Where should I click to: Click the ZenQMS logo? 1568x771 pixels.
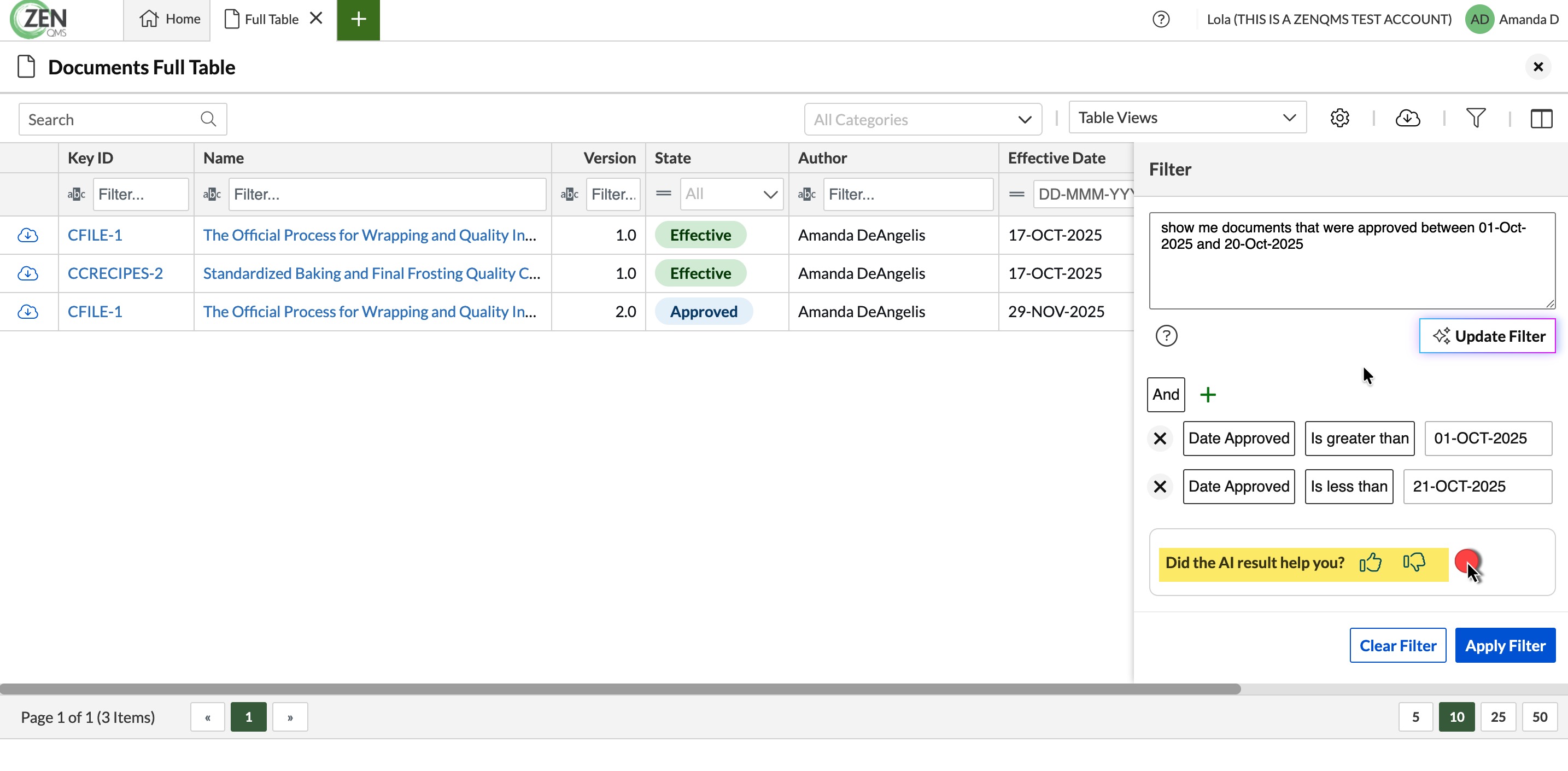point(39,20)
